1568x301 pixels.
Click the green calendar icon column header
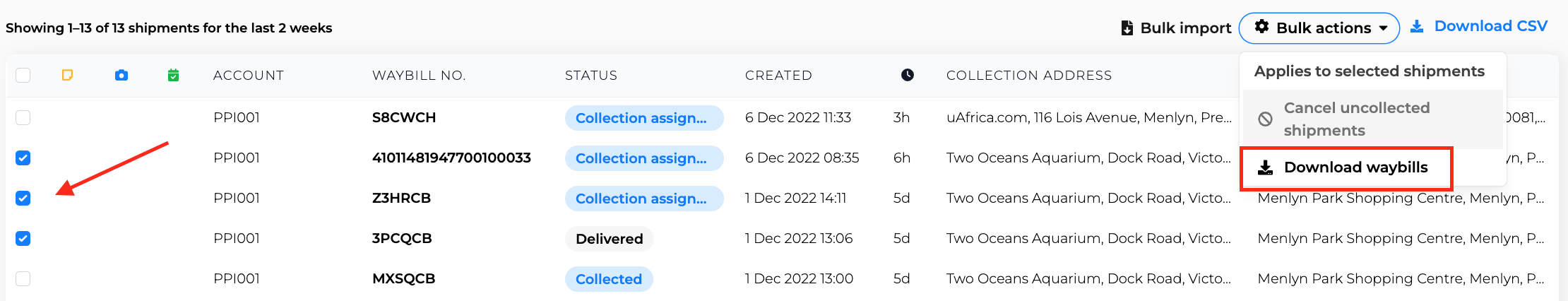coord(174,75)
